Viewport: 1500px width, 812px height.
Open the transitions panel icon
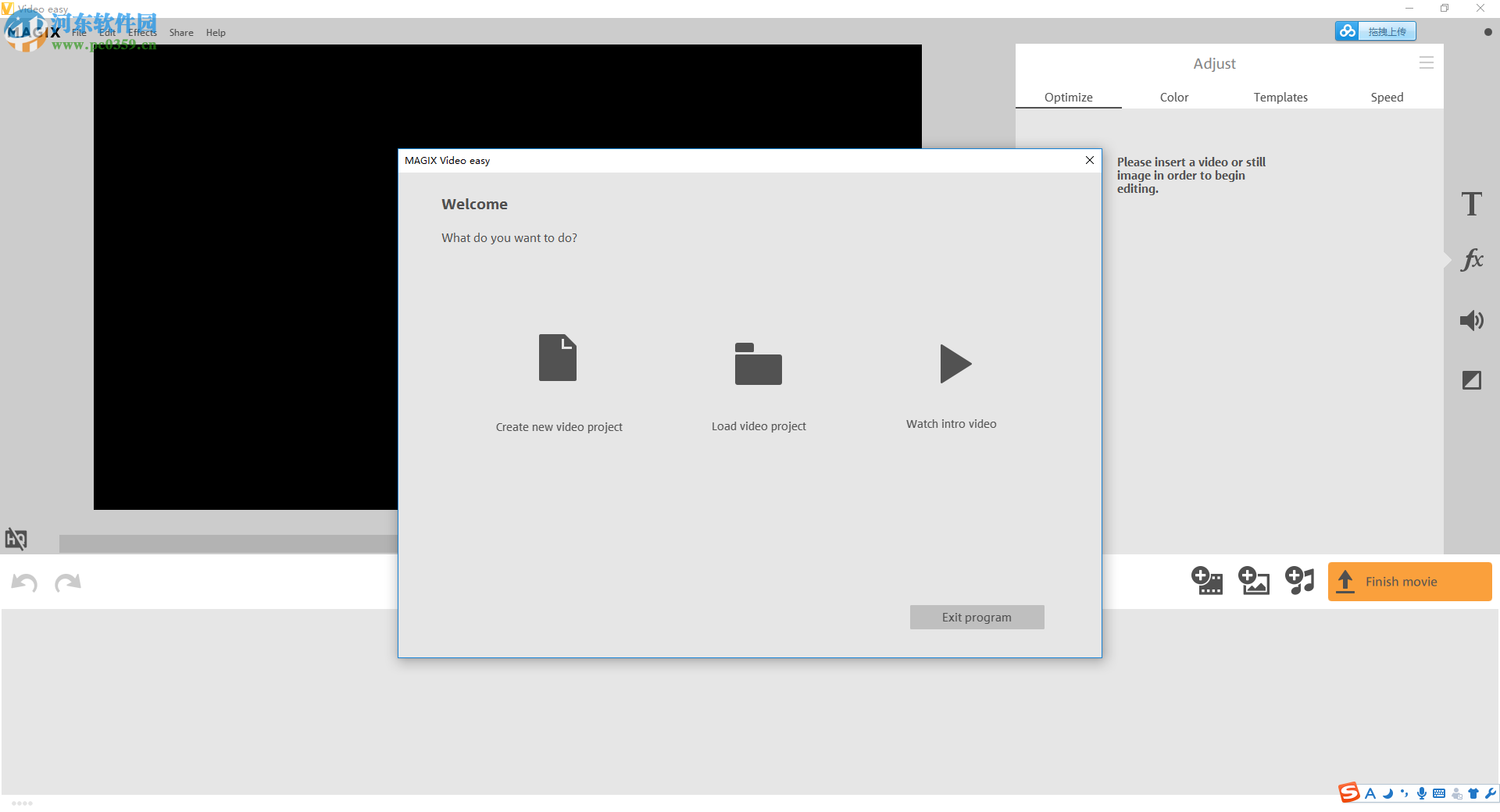[x=1472, y=380]
